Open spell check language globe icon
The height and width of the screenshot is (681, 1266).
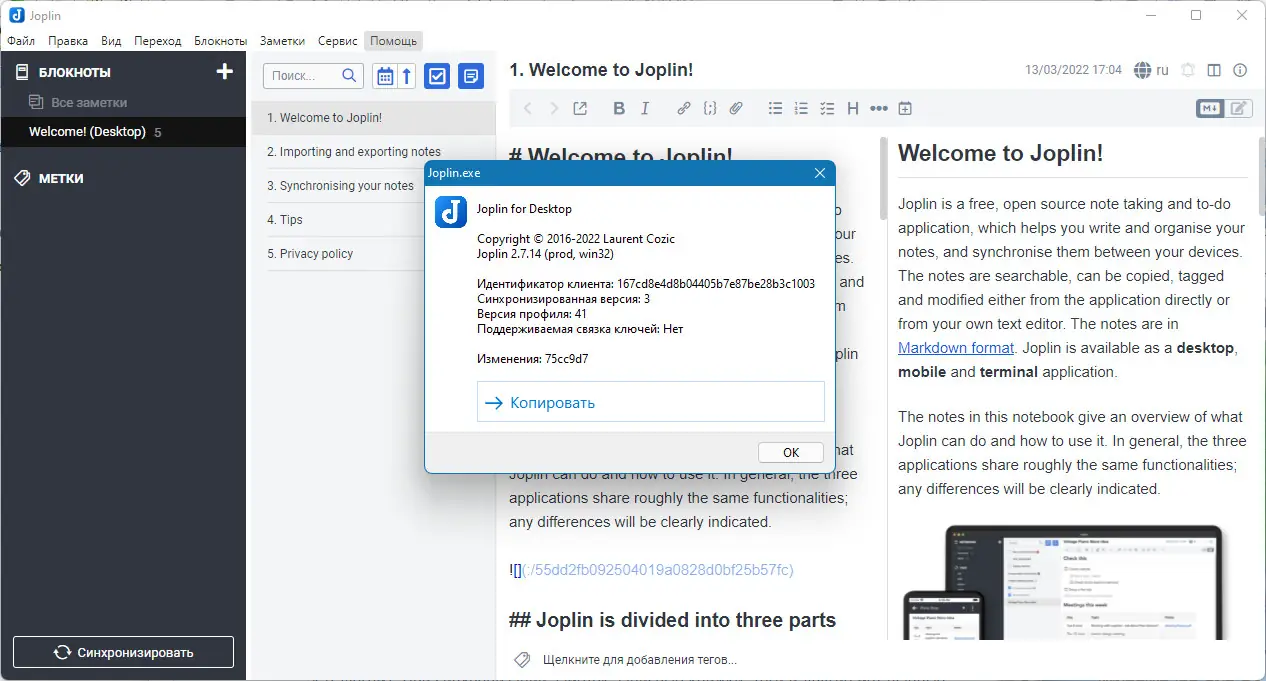click(1142, 71)
